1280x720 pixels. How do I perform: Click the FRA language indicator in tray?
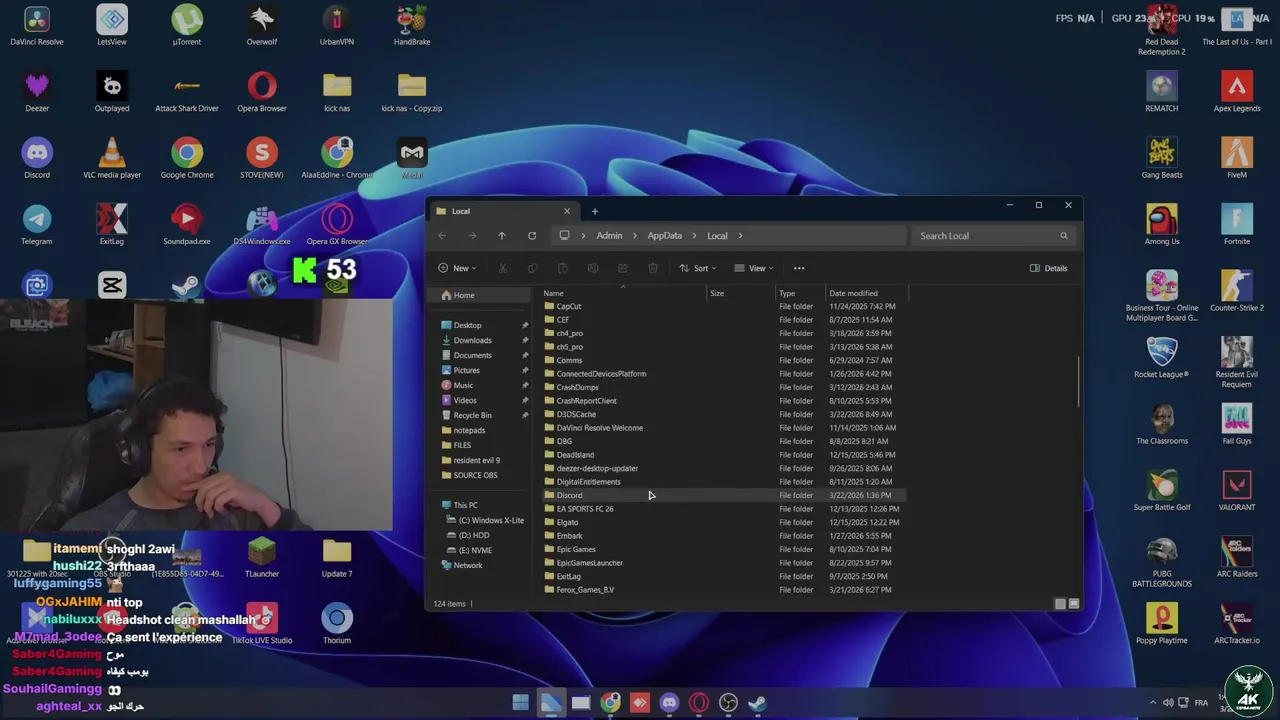pos(1201,703)
